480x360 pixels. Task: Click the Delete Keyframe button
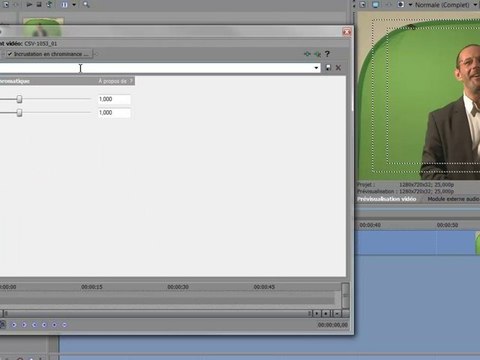pos(64,325)
